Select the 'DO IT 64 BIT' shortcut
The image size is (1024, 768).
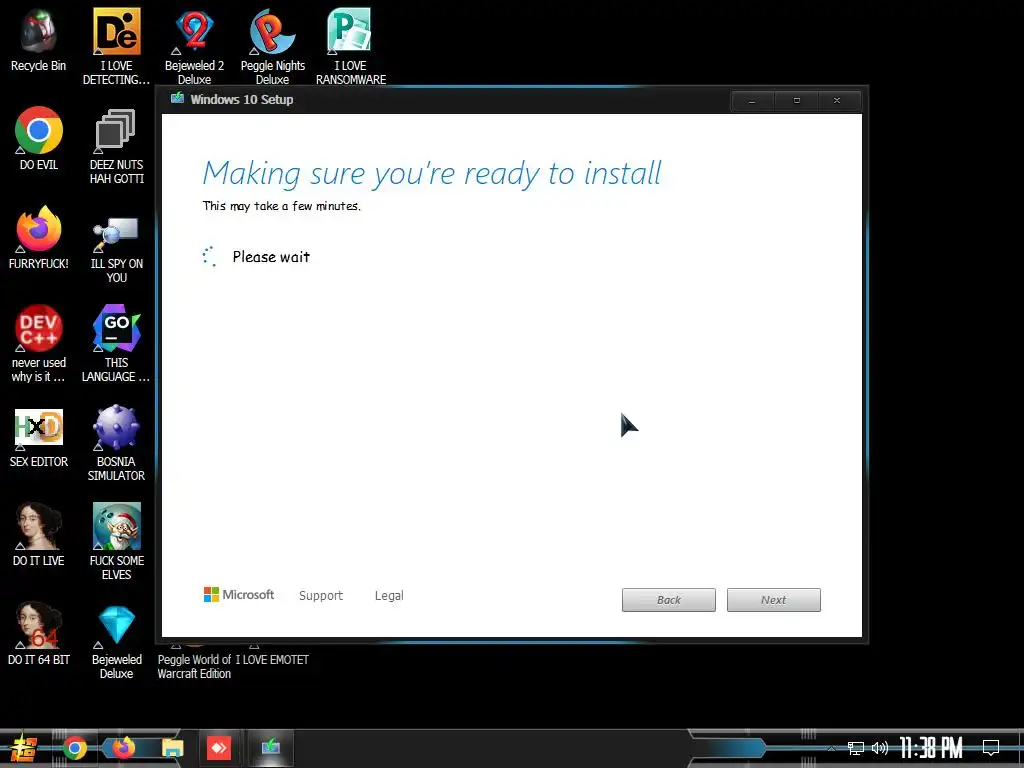point(39,634)
